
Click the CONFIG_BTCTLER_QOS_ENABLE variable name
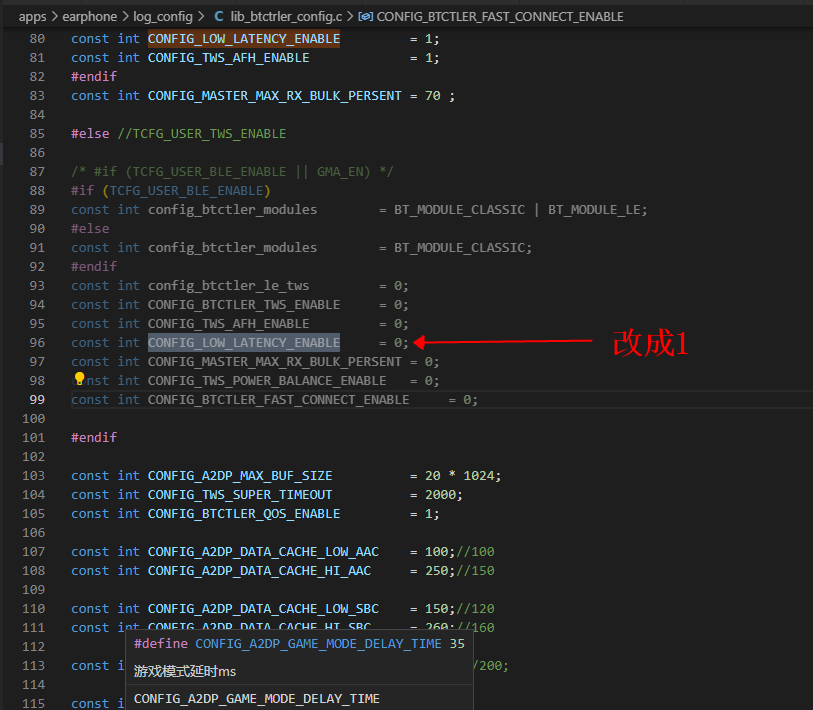(x=244, y=514)
